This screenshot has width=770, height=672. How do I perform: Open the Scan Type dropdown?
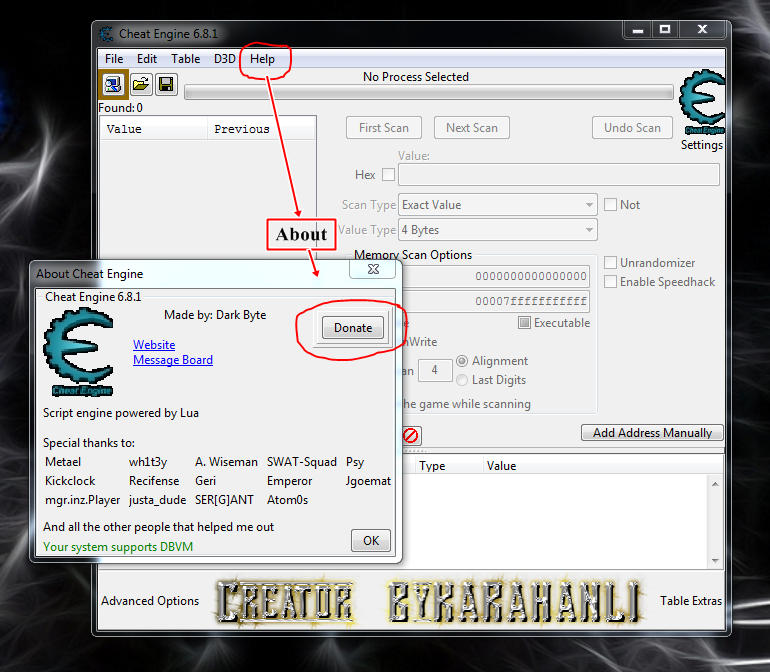(497, 205)
